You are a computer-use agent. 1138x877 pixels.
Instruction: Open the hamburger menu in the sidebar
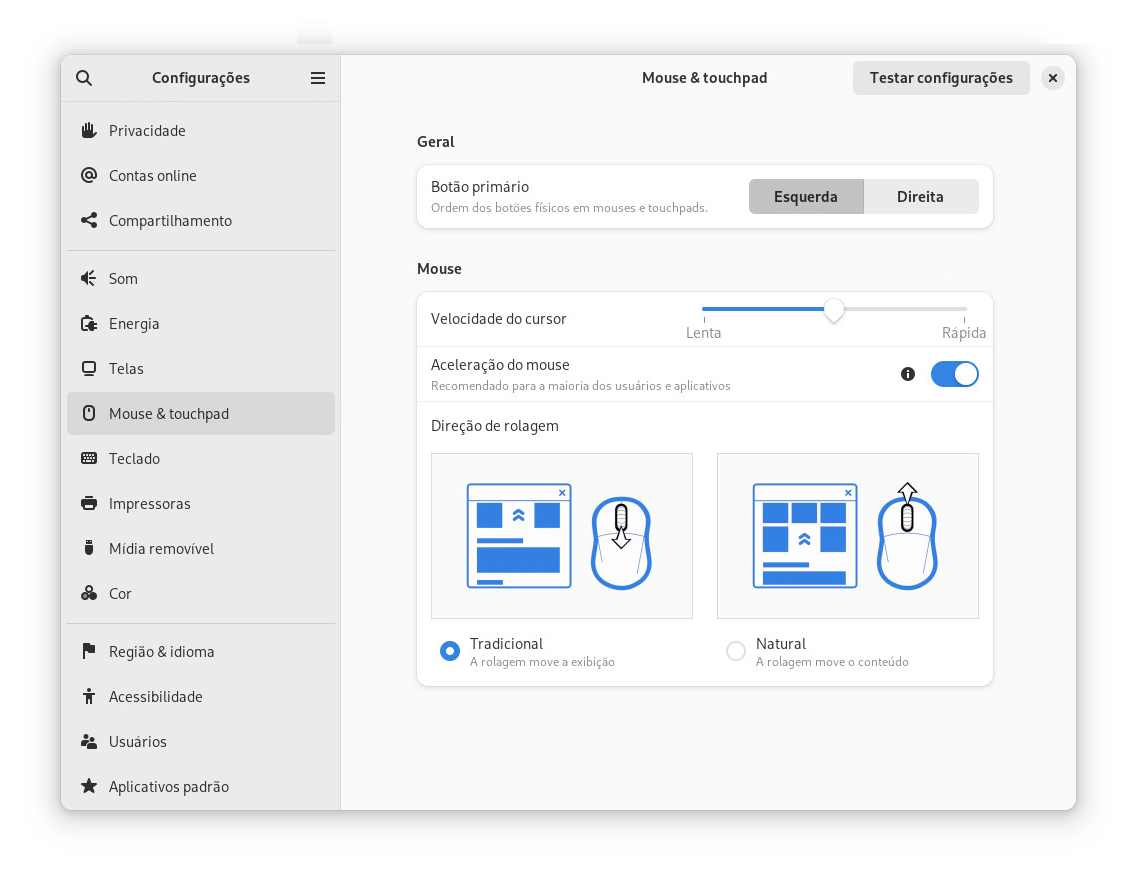pyautogui.click(x=318, y=77)
